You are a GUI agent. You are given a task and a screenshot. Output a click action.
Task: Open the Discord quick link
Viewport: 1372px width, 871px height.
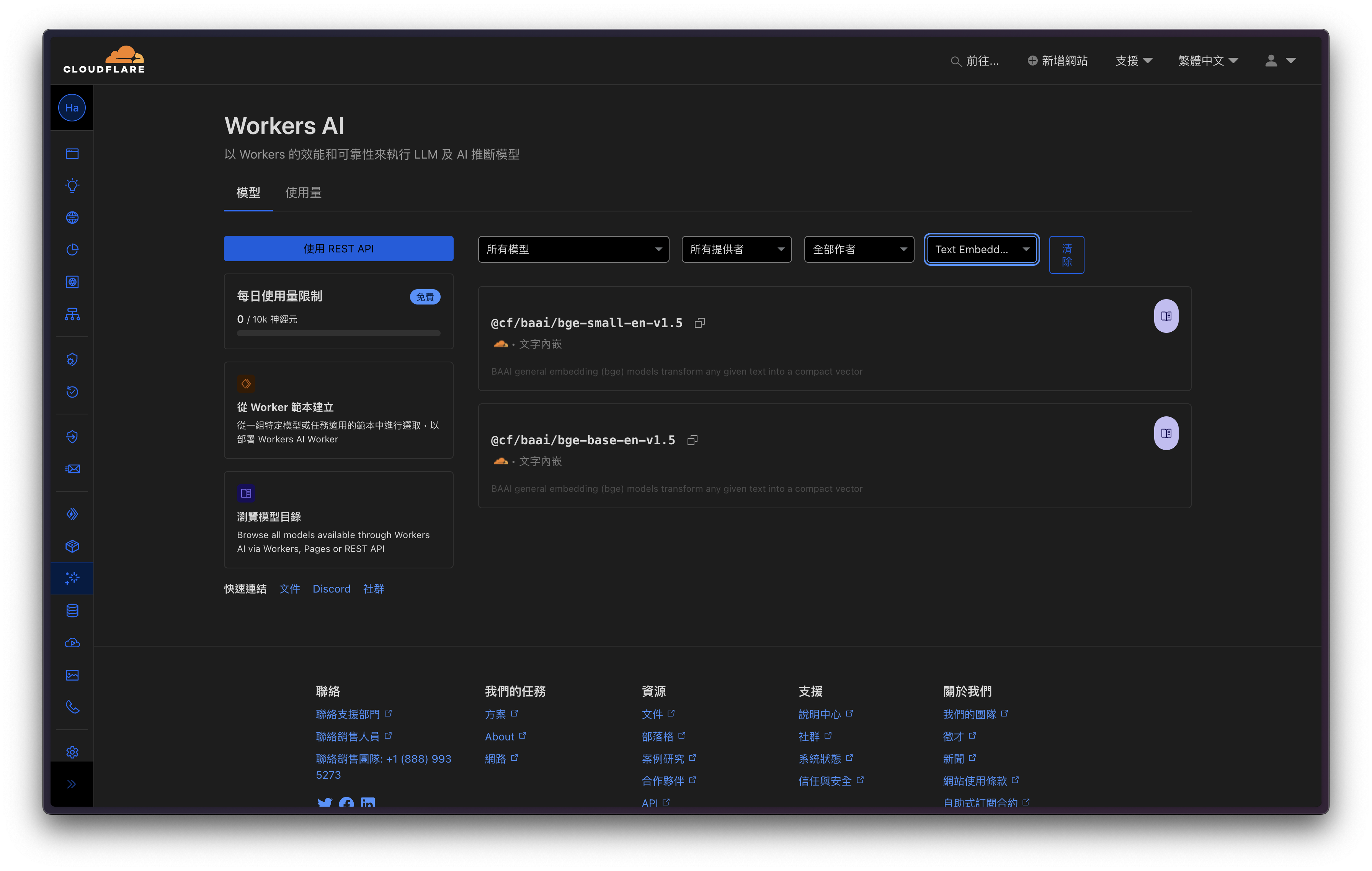331,589
